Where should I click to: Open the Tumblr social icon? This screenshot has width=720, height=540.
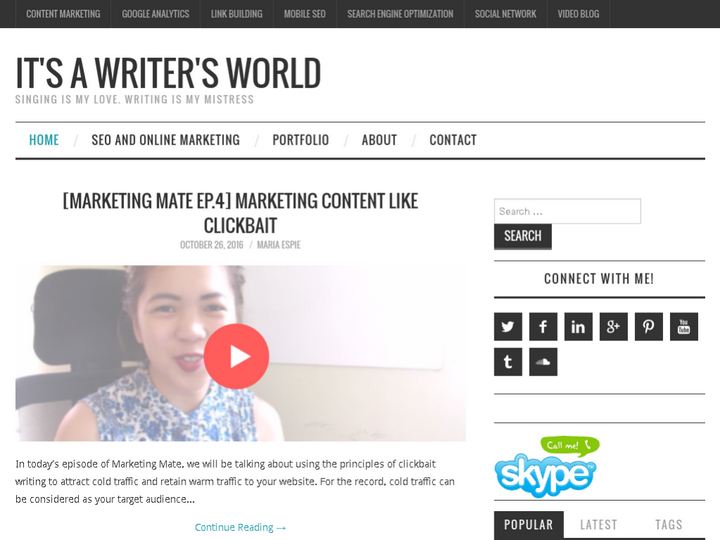click(508, 362)
